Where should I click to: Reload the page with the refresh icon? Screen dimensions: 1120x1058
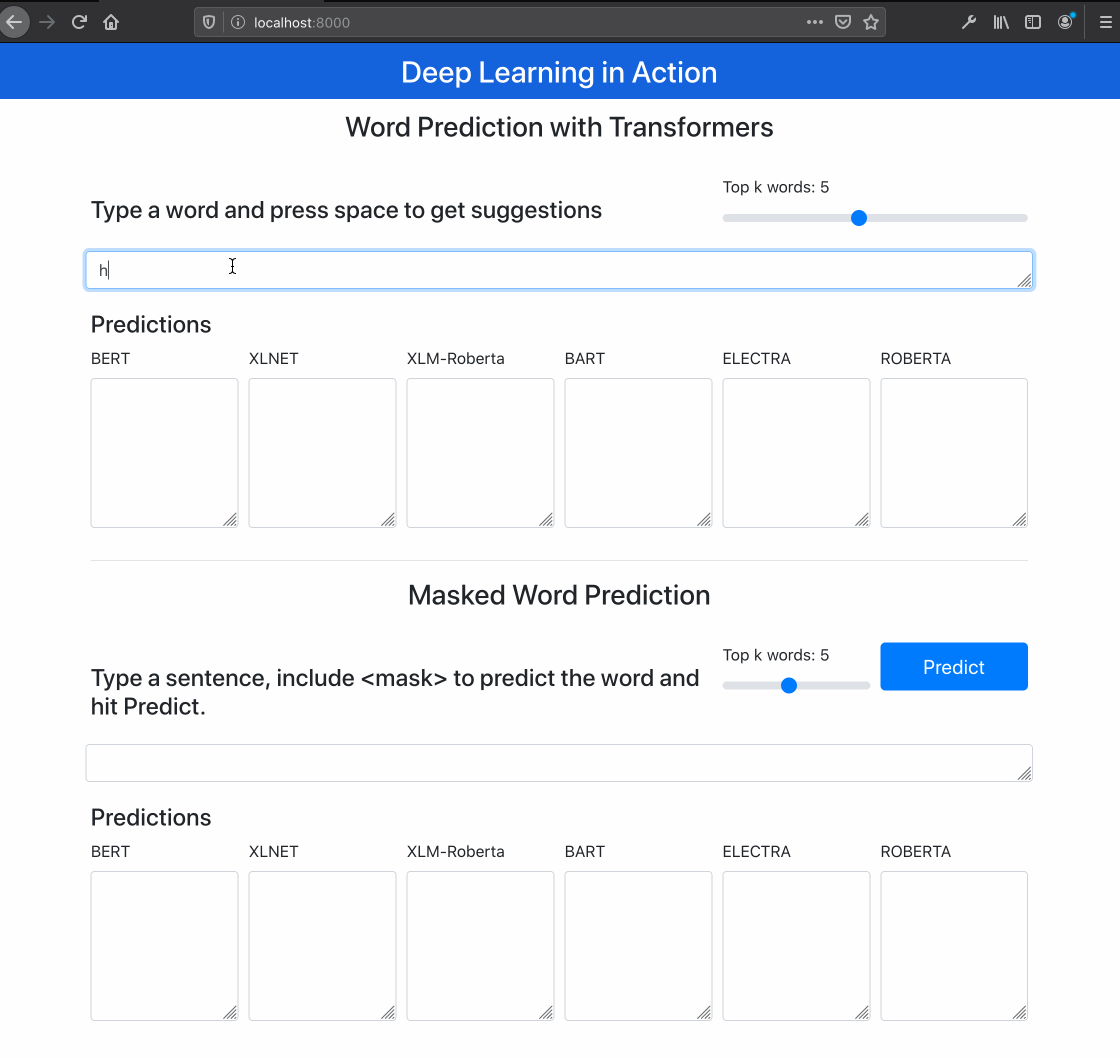[x=79, y=22]
